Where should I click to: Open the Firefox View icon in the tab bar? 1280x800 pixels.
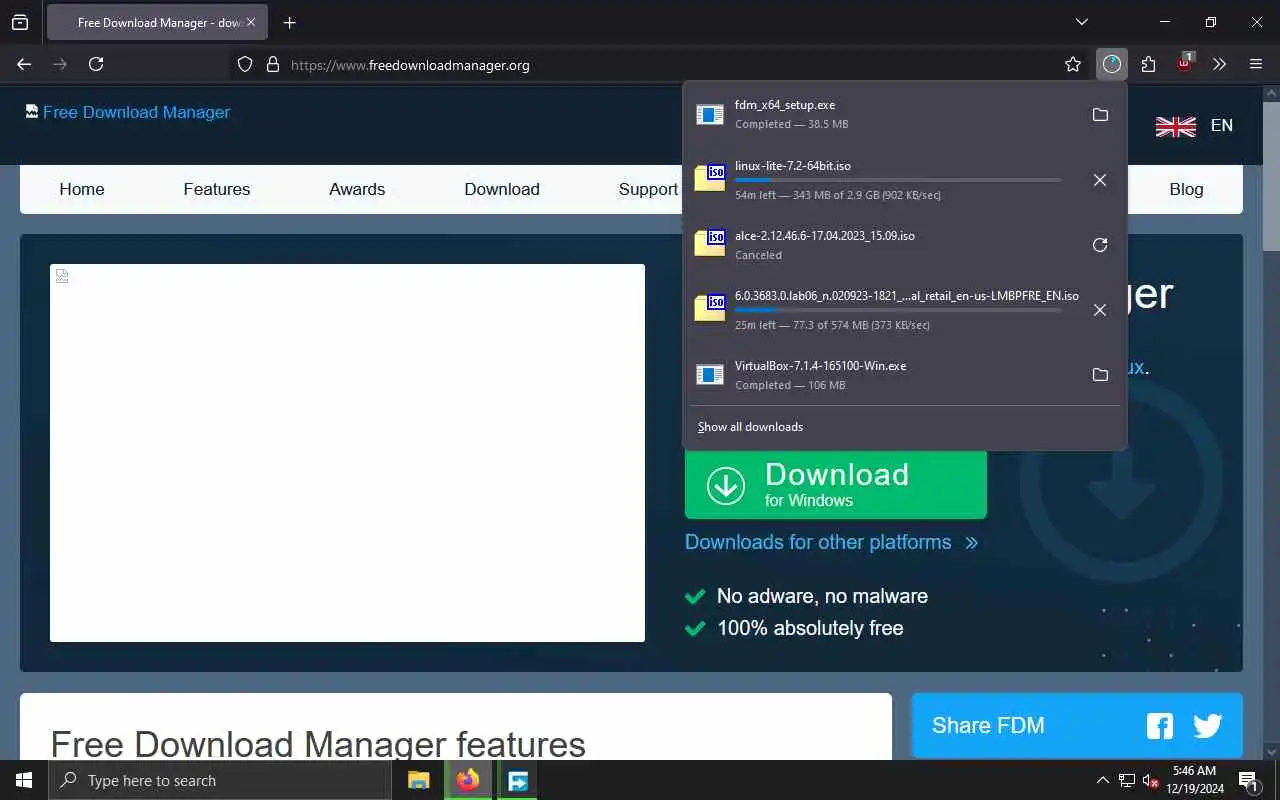coord(20,23)
